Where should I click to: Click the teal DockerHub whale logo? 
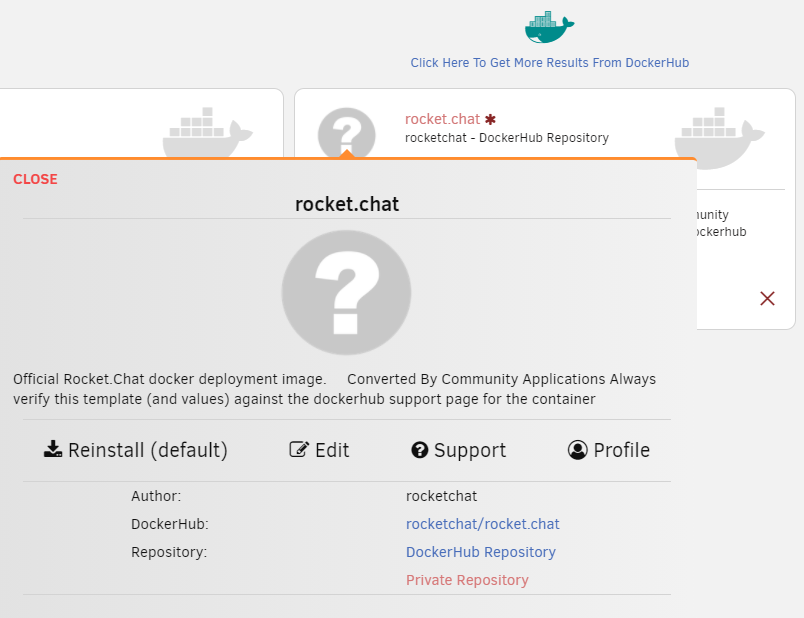pos(549,27)
